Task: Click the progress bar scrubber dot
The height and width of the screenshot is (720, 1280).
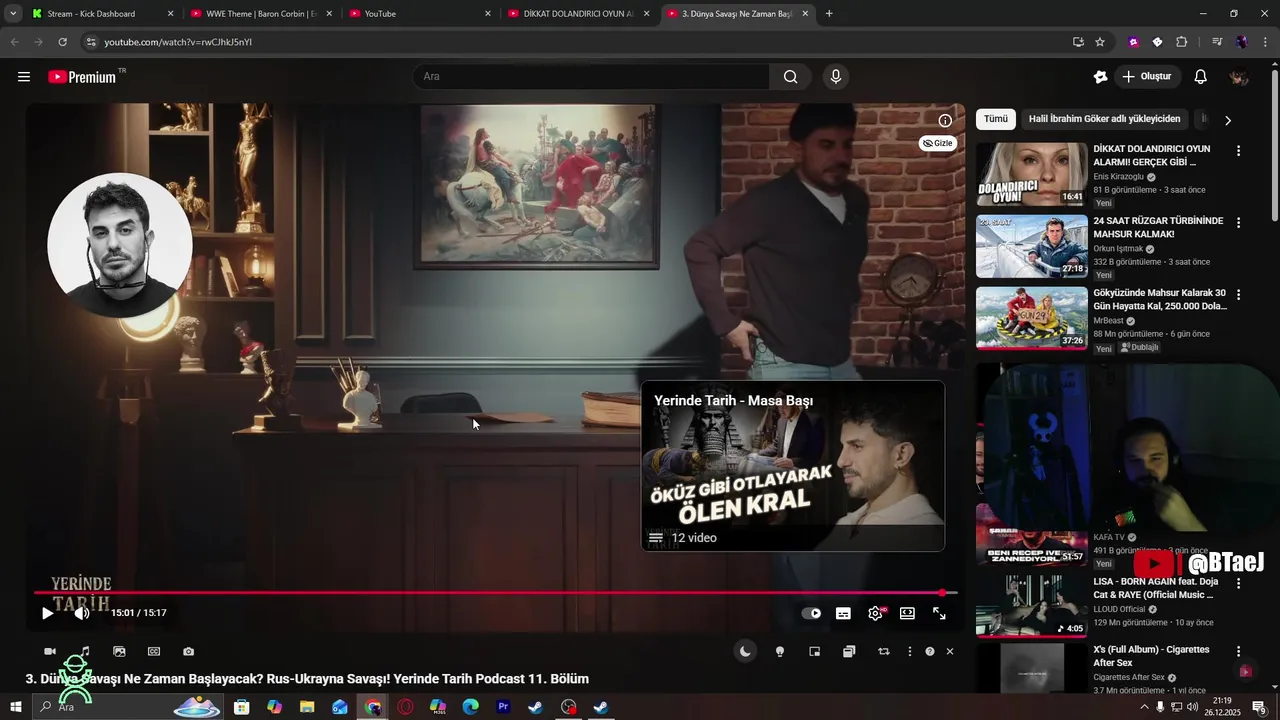Action: click(942, 593)
